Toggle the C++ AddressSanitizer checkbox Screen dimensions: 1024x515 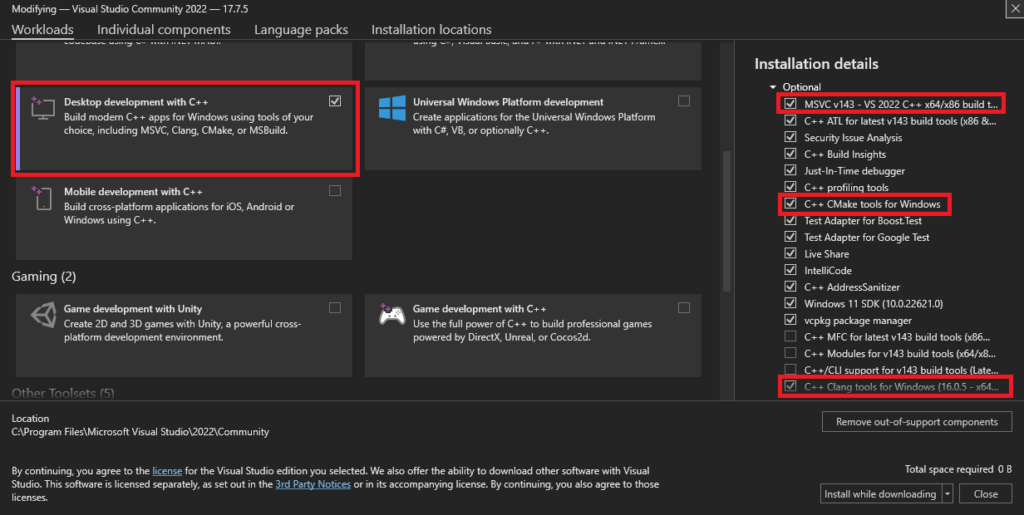(790, 287)
